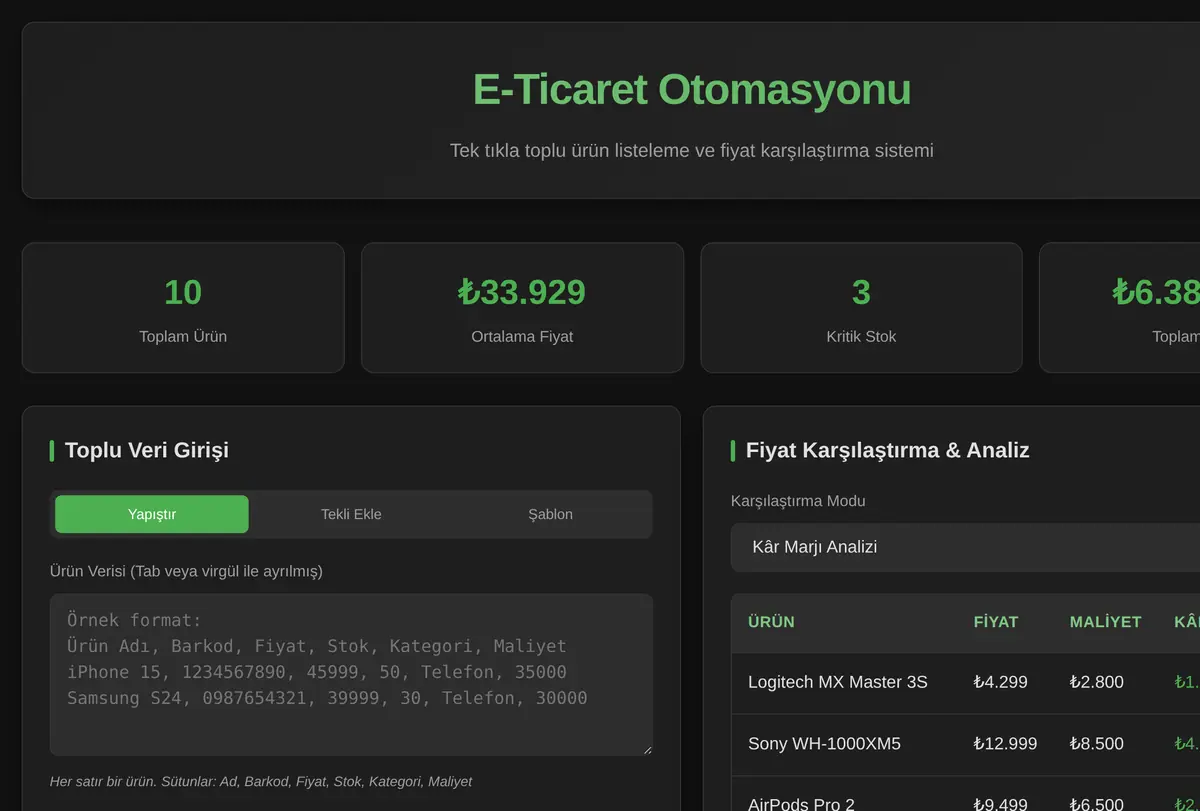Select Sony WH-1000XM5 row
This screenshot has height=811, width=1200.
point(965,744)
